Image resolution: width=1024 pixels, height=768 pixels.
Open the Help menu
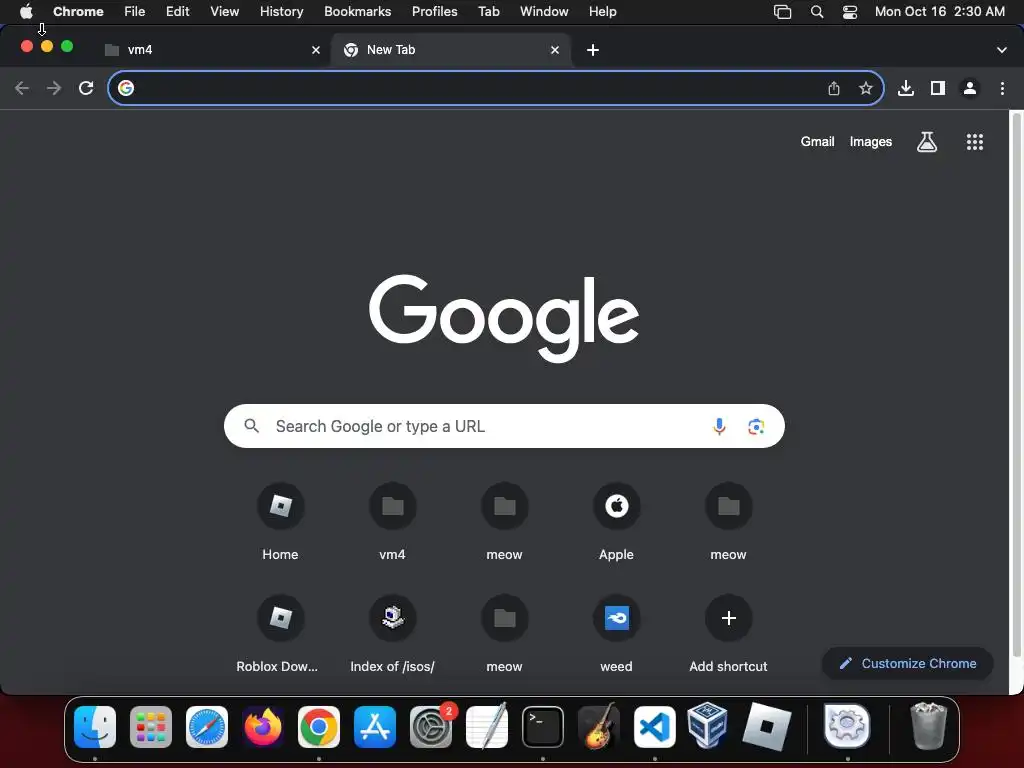pos(603,12)
